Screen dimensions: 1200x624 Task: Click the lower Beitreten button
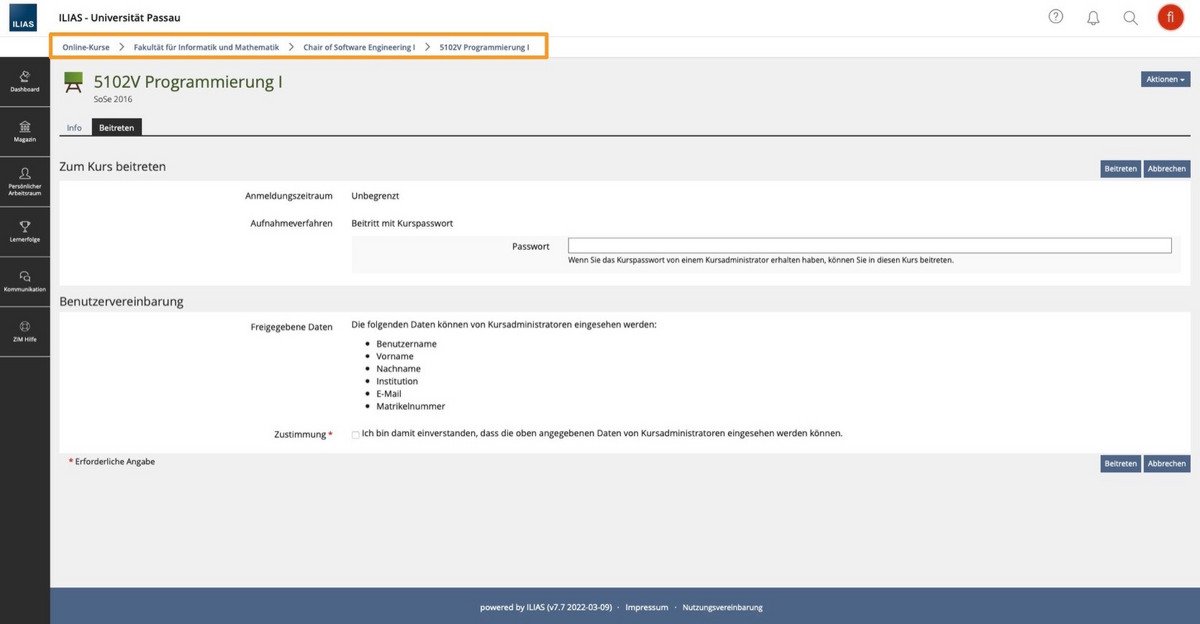pyautogui.click(x=1120, y=464)
